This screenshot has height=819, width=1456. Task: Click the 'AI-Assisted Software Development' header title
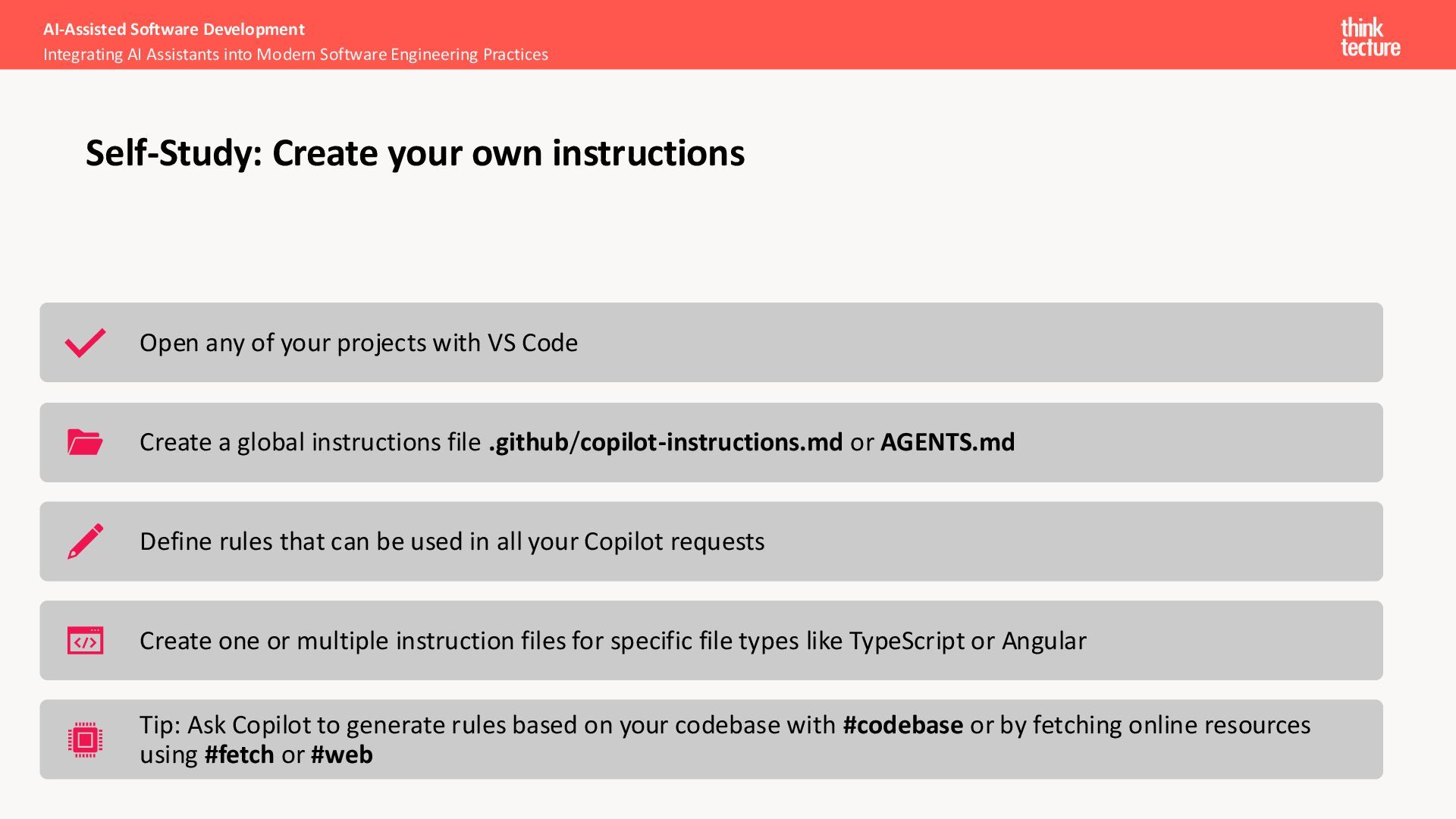point(174,30)
